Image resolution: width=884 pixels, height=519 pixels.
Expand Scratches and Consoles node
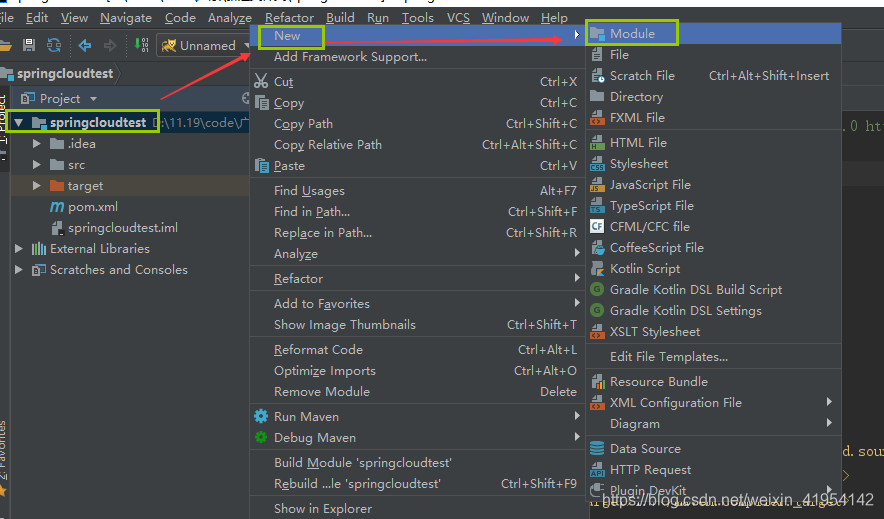tap(19, 269)
